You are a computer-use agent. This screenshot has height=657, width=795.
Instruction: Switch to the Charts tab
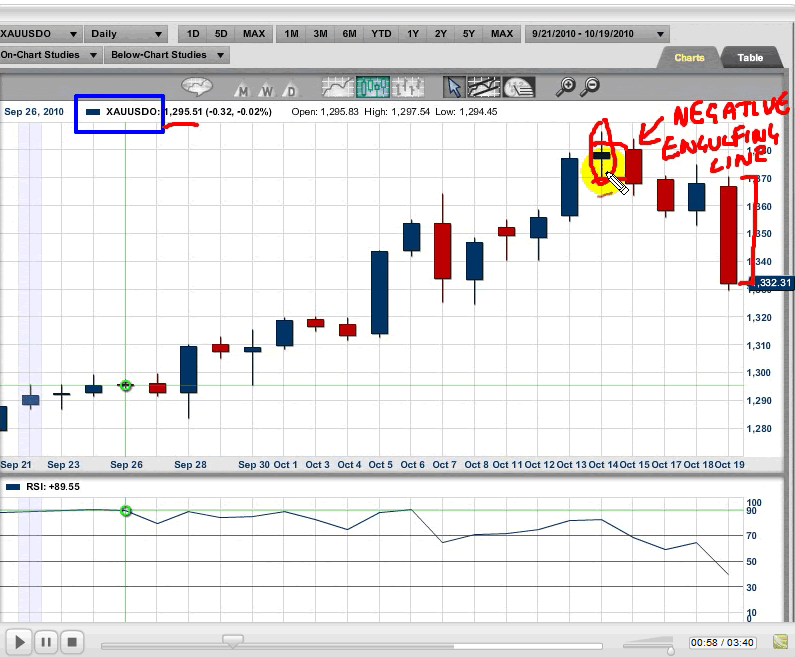click(x=689, y=58)
